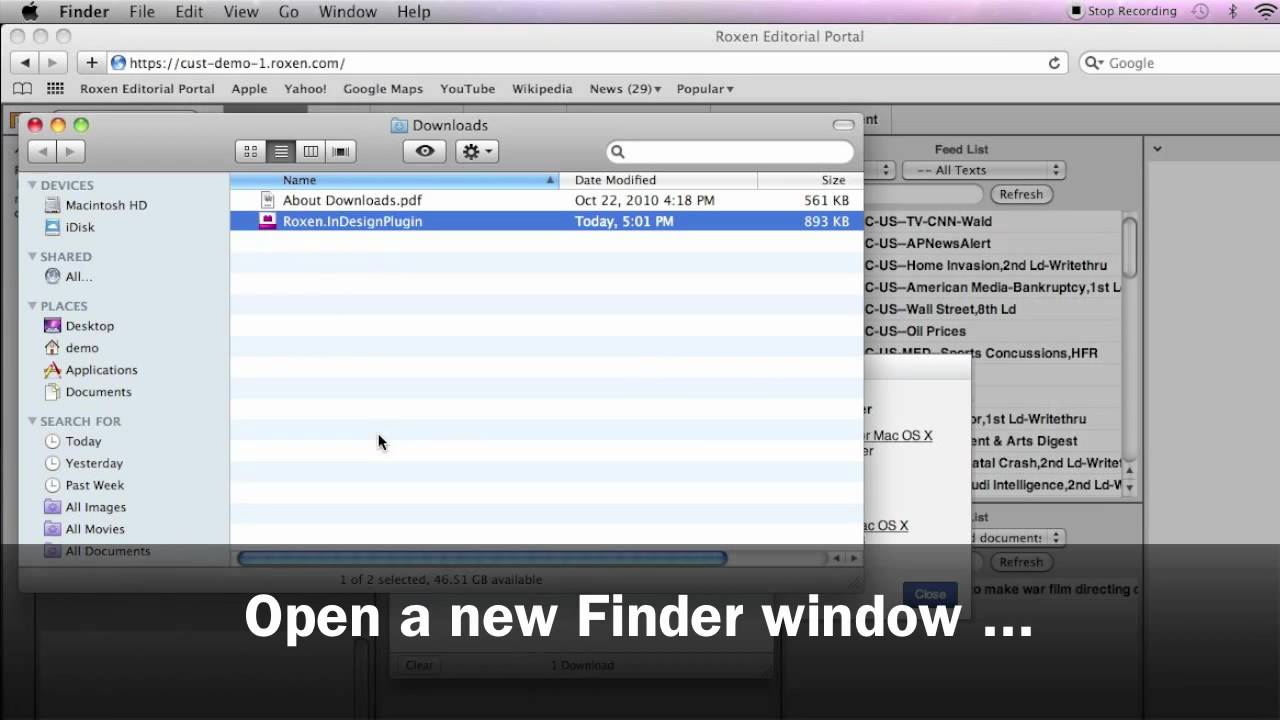Go forward in the Safari browser window
1280x720 pixels.
coord(52,62)
